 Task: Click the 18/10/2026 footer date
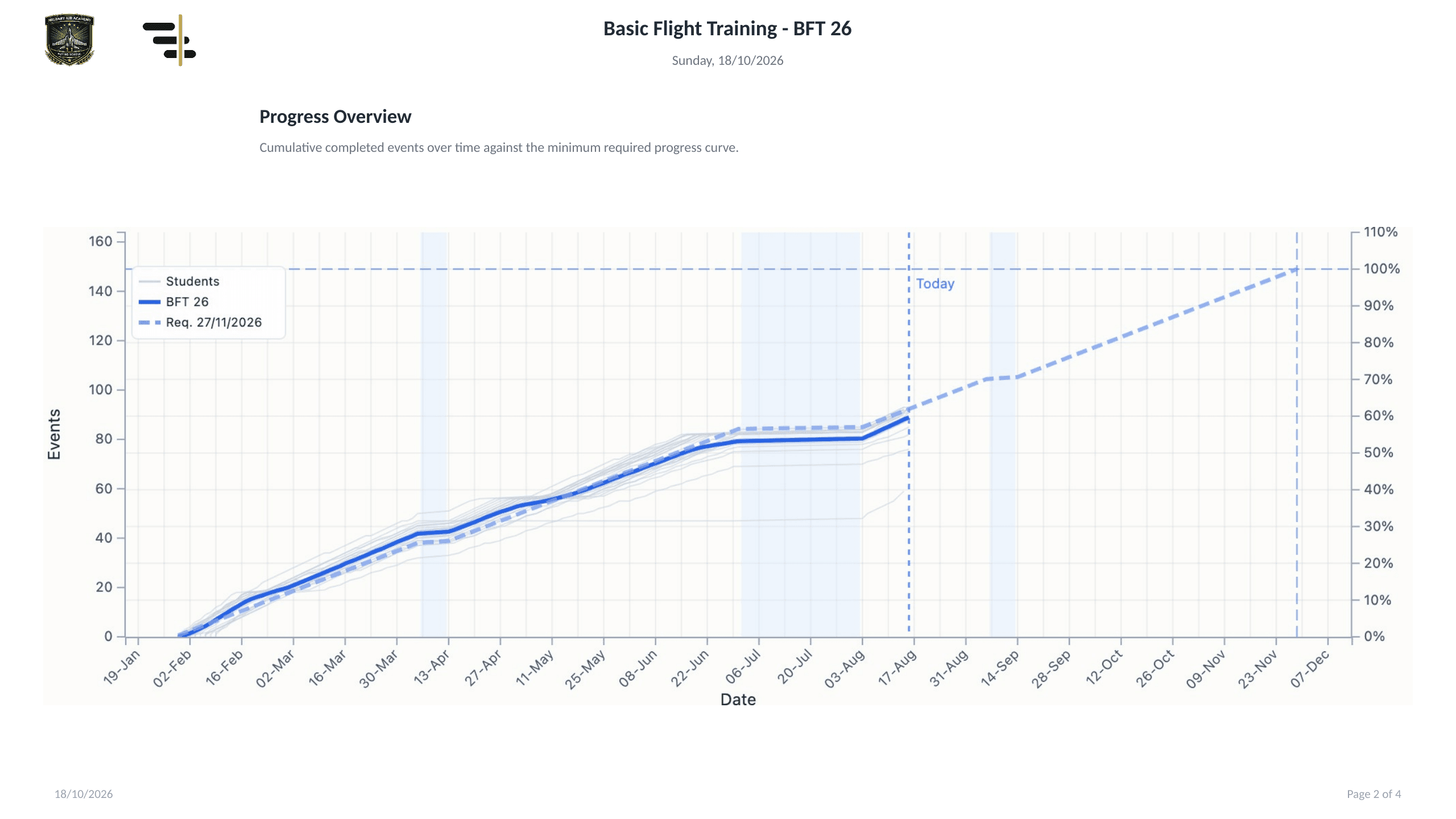(x=84, y=794)
